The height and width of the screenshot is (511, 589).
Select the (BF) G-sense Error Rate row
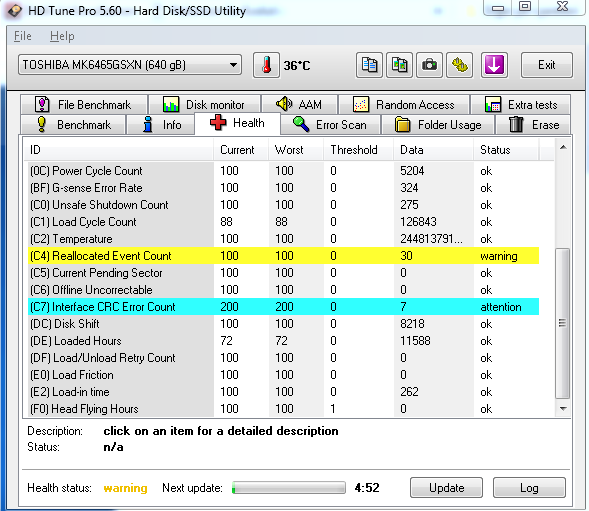(284, 188)
